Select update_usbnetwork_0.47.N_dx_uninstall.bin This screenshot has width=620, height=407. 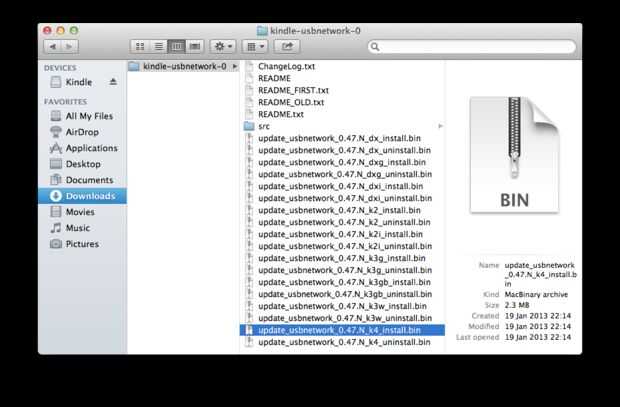tap(344, 150)
